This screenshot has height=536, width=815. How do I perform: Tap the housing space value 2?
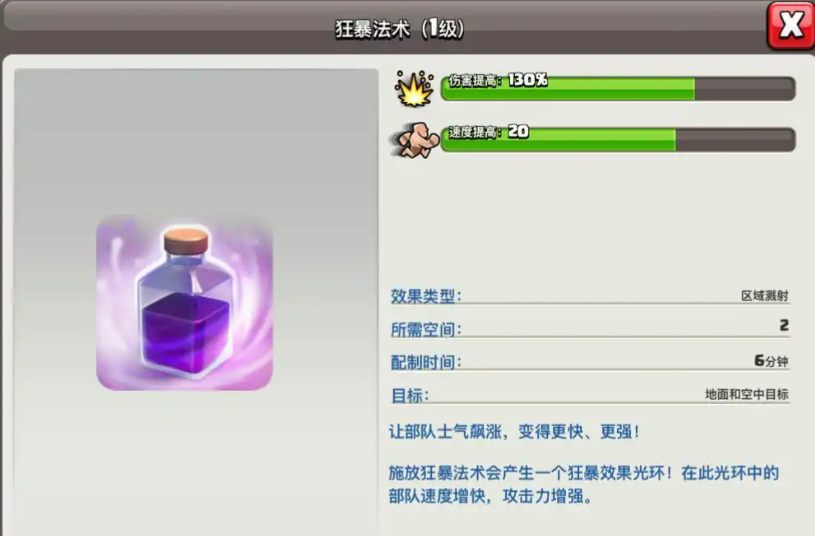[784, 325]
